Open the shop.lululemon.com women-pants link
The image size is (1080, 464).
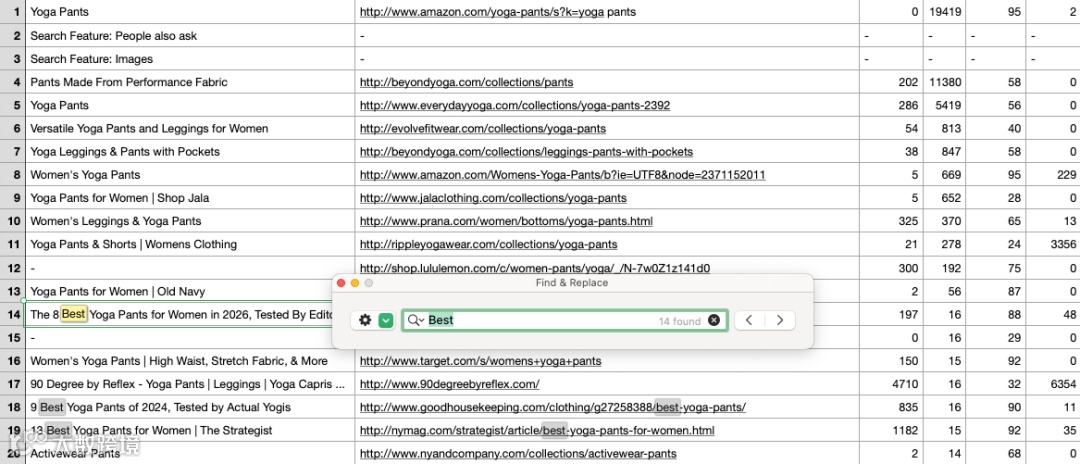click(534, 268)
